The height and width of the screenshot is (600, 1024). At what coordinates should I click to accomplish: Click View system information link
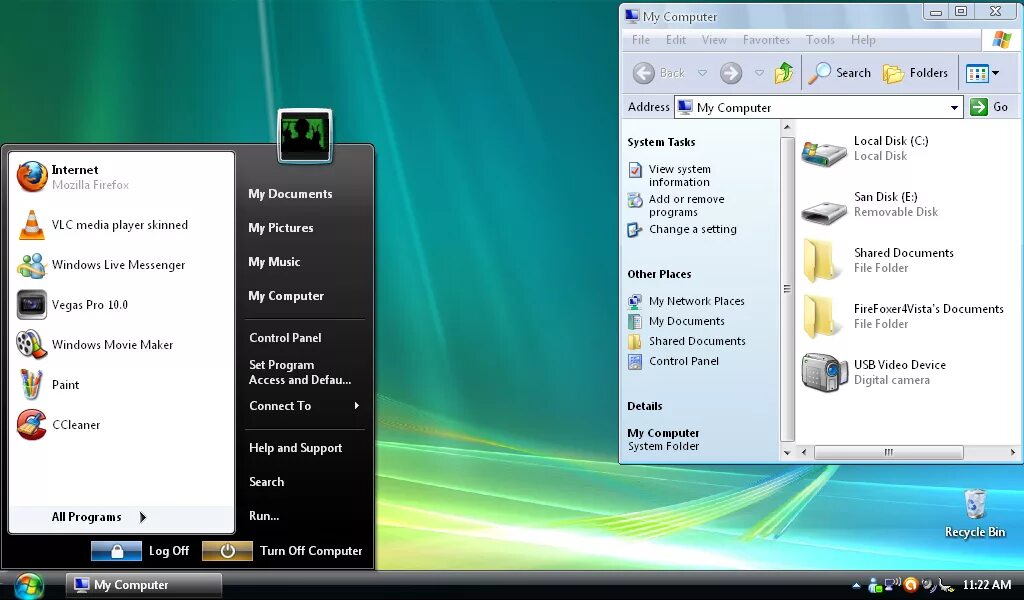coord(679,176)
